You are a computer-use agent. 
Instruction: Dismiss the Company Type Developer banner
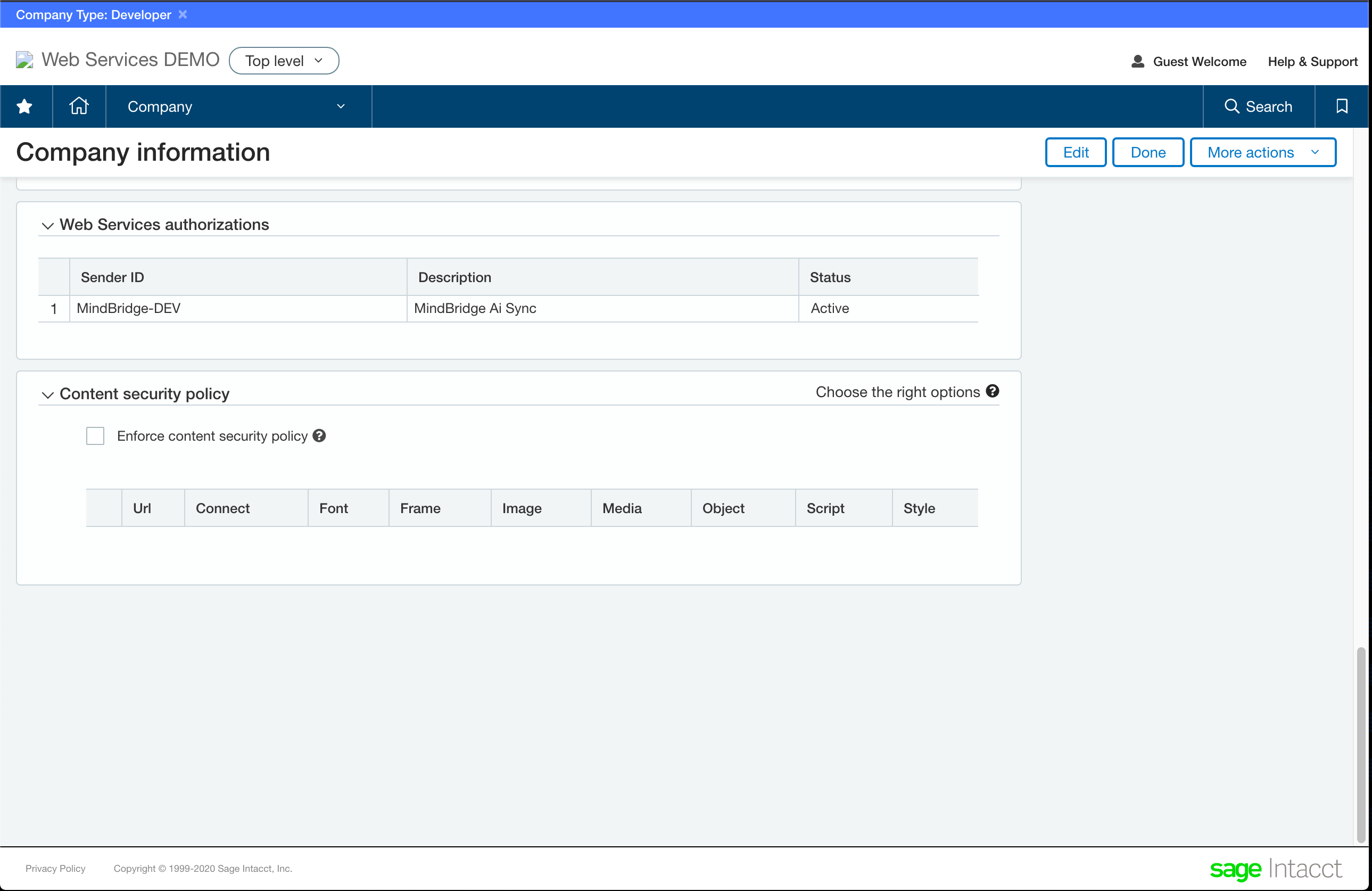click(x=183, y=14)
